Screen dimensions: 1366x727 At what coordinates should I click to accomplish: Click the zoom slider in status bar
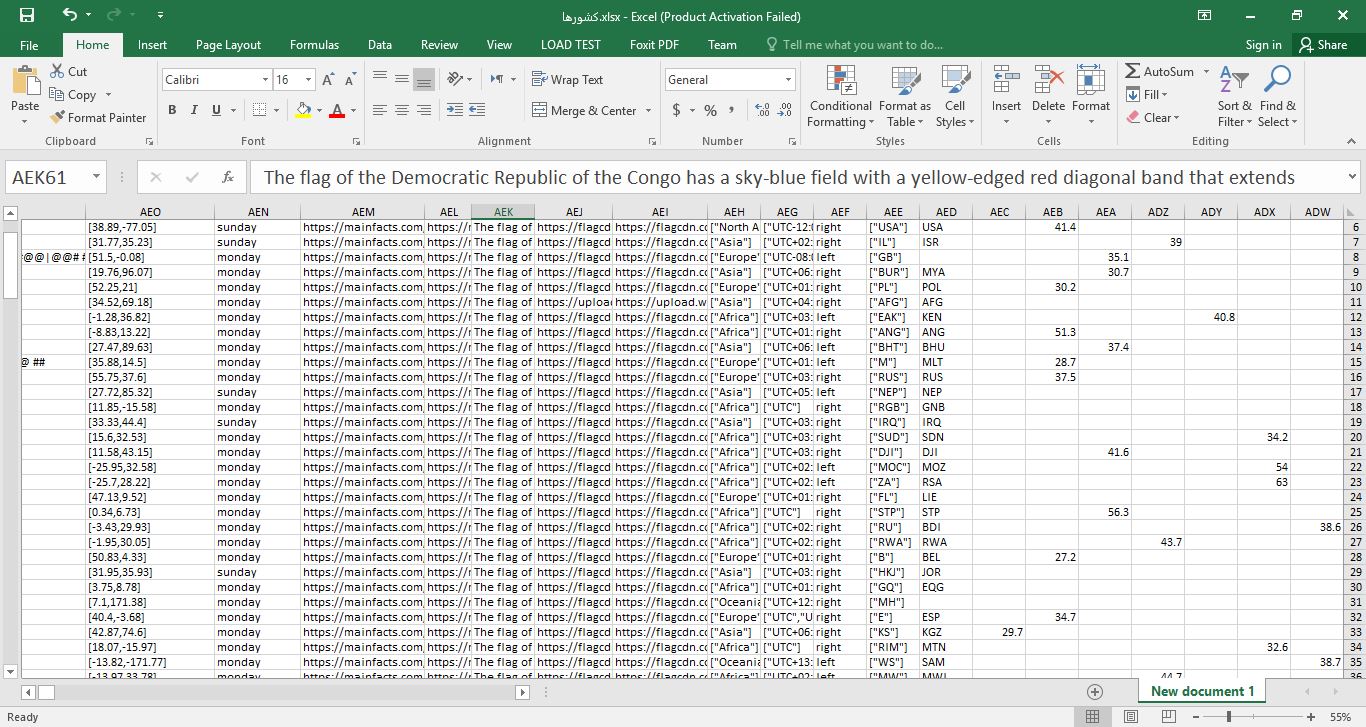point(1229,717)
